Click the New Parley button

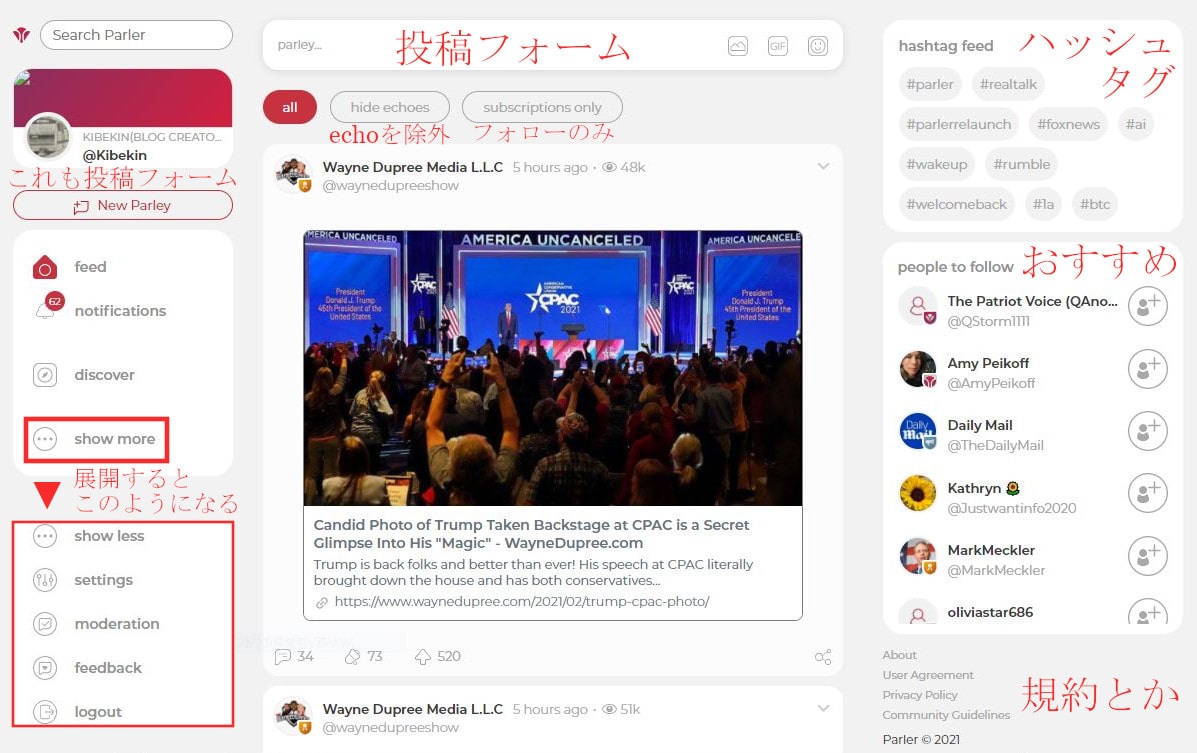click(123, 205)
